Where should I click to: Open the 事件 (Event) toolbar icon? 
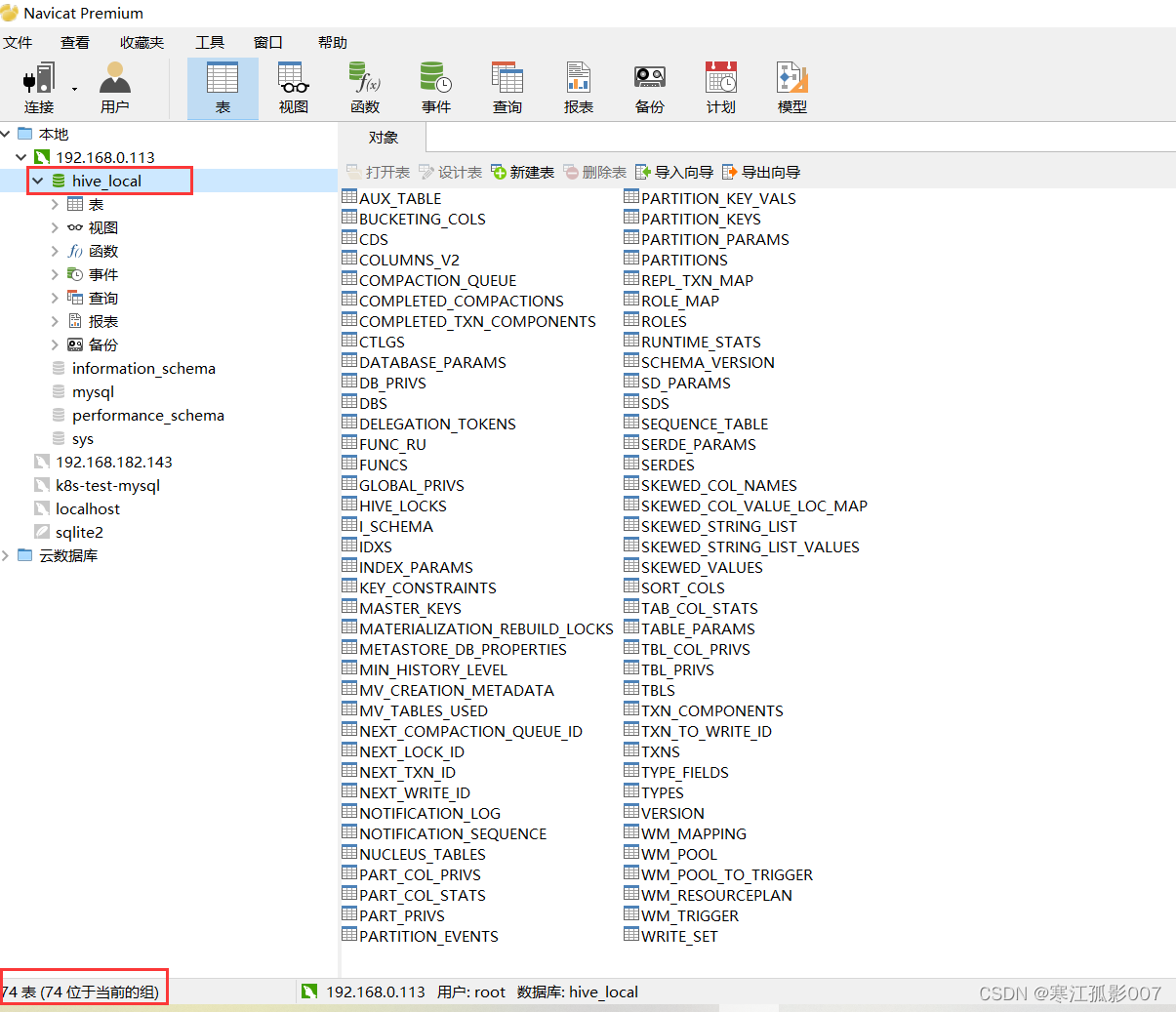click(x=436, y=88)
